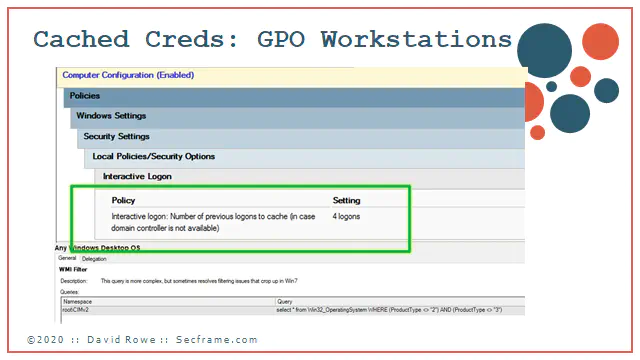Click the Policy column header
The height and width of the screenshot is (360, 640).
123,200
